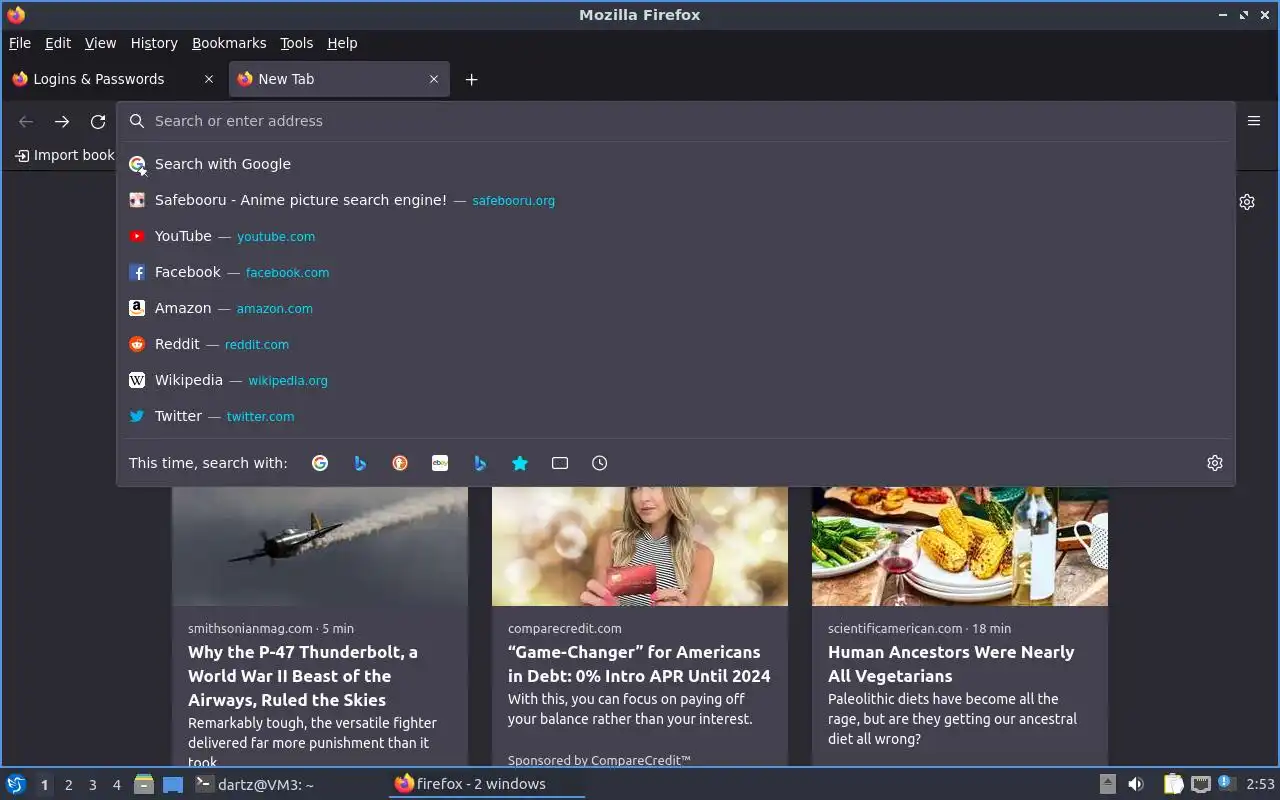This screenshot has height=800, width=1280.
Task: Search history using the clock icon
Action: (600, 463)
